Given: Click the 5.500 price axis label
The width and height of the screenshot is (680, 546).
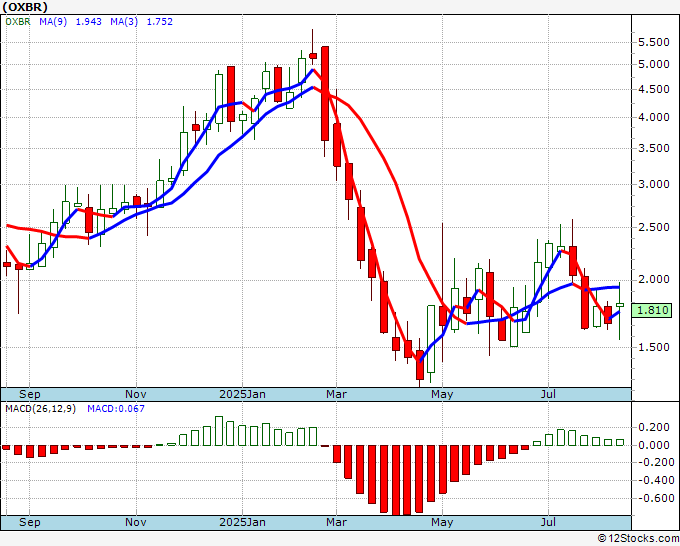Looking at the screenshot, I should point(654,42).
